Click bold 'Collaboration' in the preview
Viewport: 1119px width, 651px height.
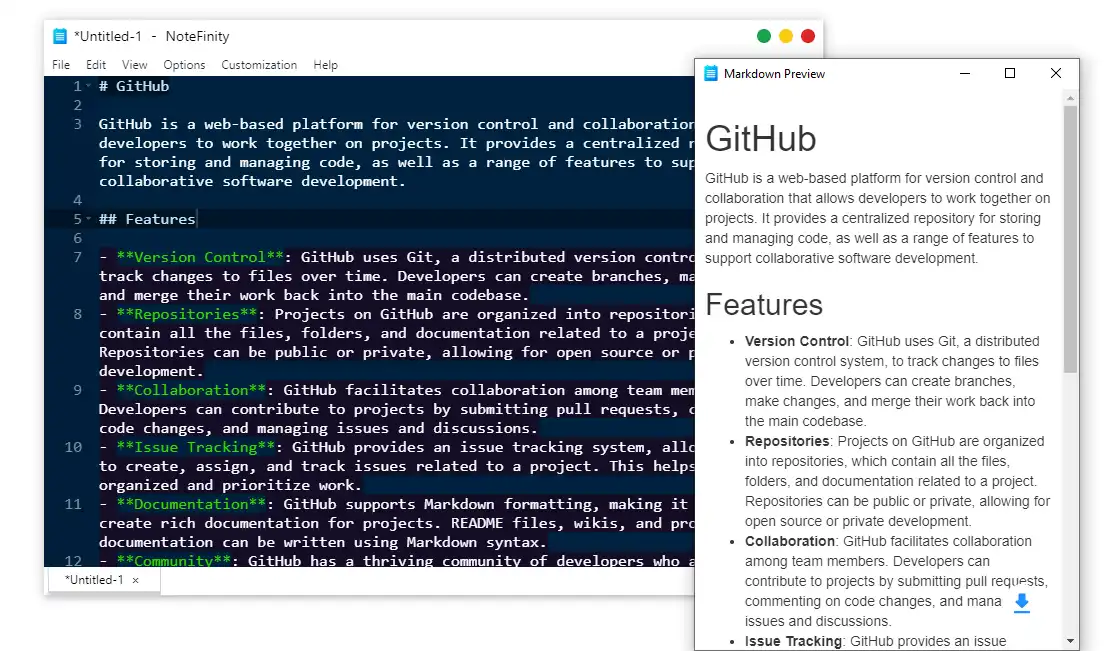click(x=789, y=541)
